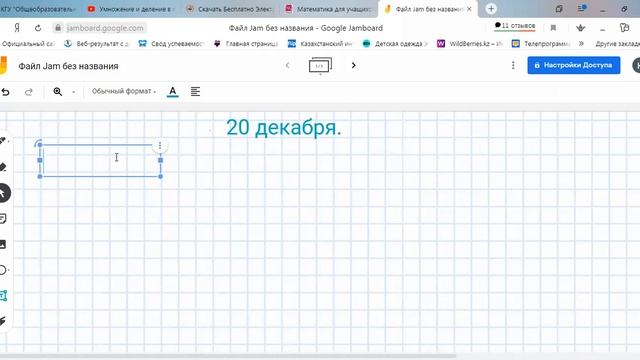Click the Настройки Доступа share button

[x=573, y=65]
